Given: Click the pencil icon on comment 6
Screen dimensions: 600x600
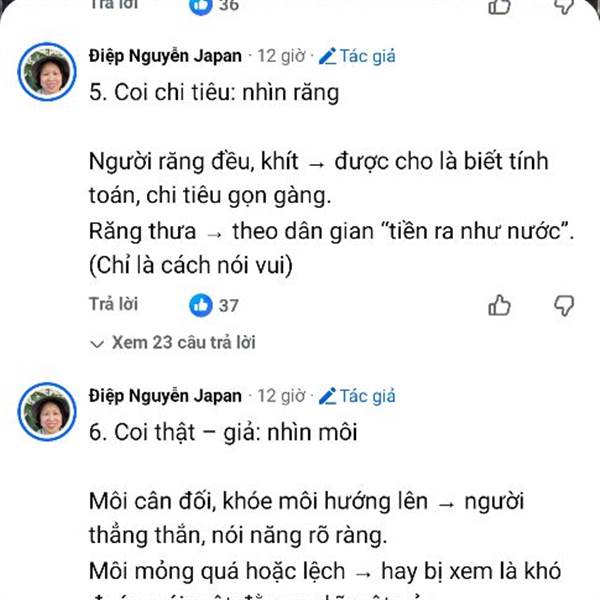Looking at the screenshot, I should [327, 395].
